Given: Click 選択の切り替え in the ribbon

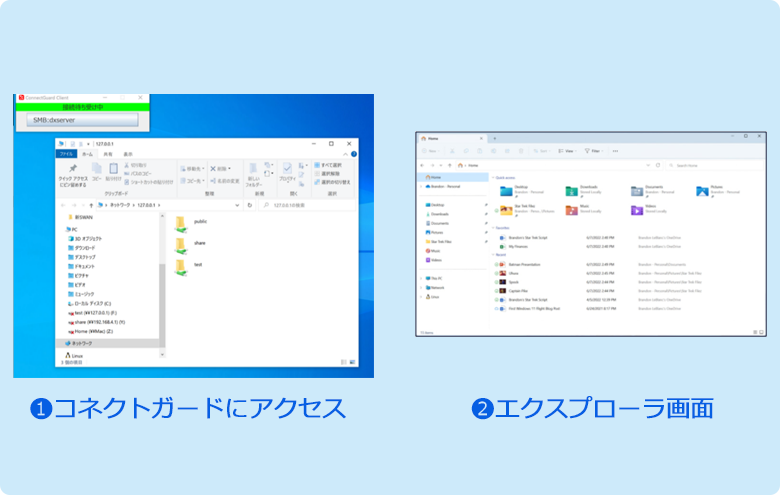Looking at the screenshot, I should [x=332, y=182].
